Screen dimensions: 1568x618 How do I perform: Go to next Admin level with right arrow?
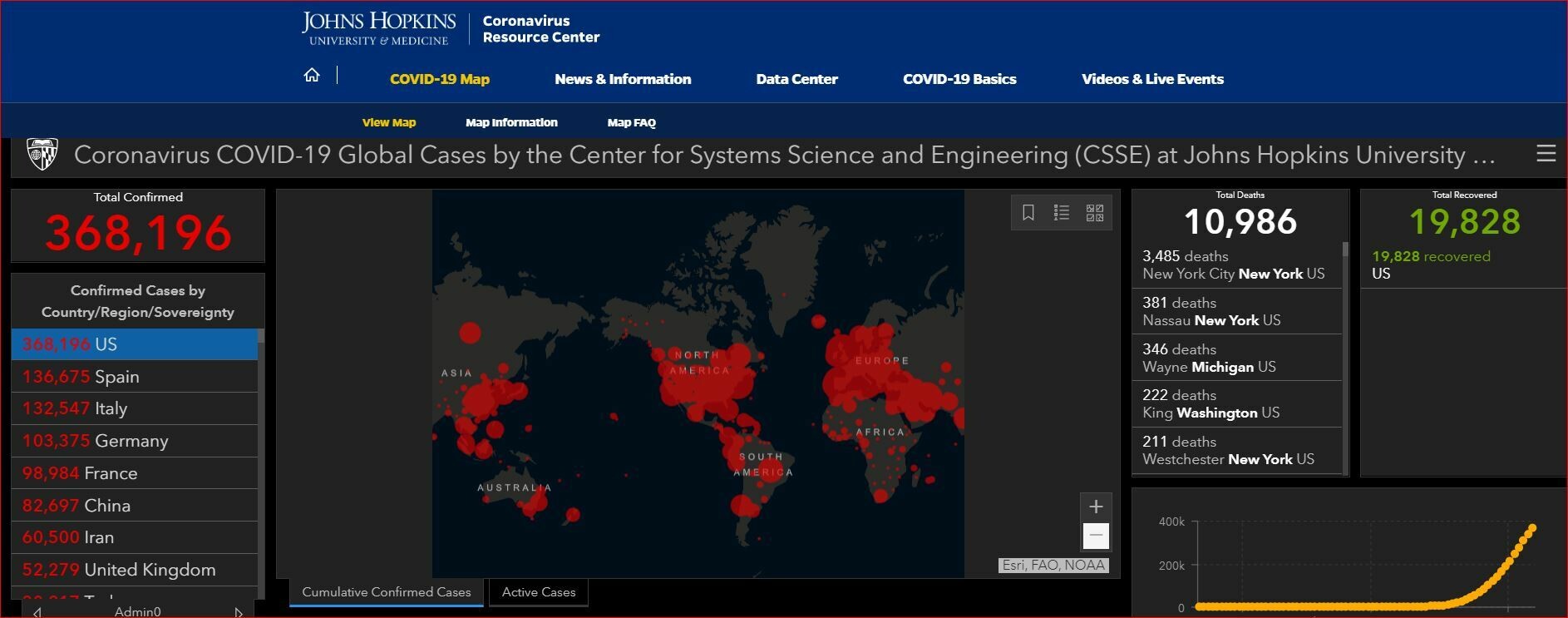pyautogui.click(x=239, y=612)
